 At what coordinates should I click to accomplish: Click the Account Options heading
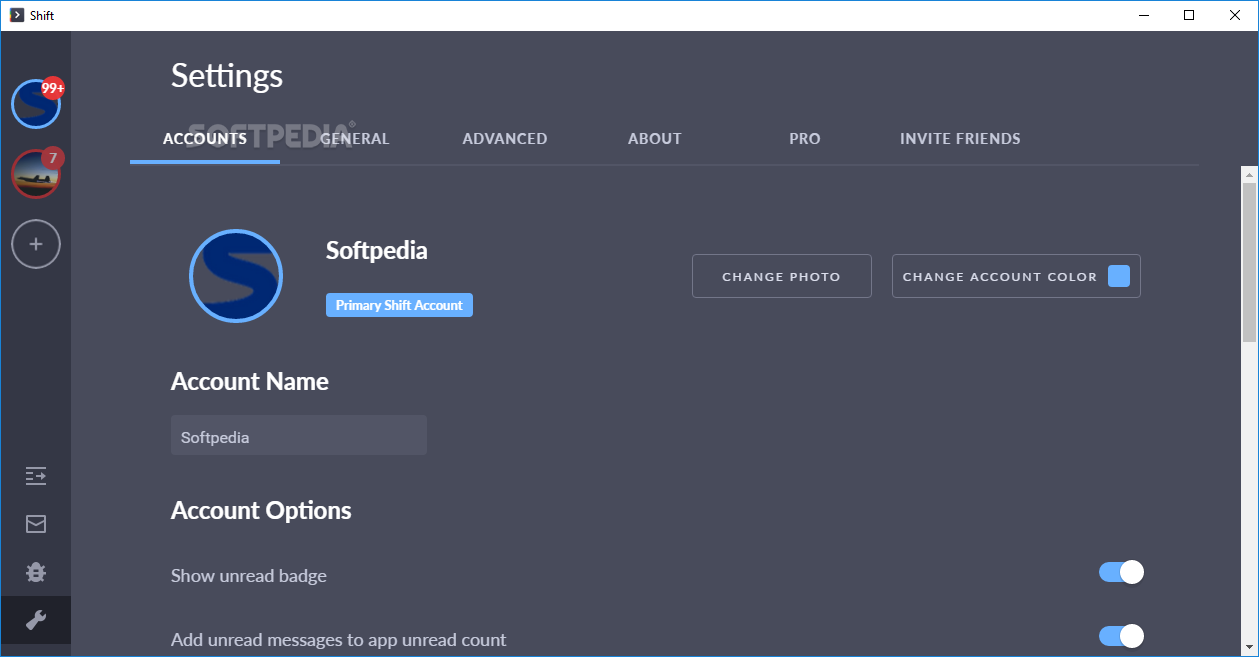261,511
